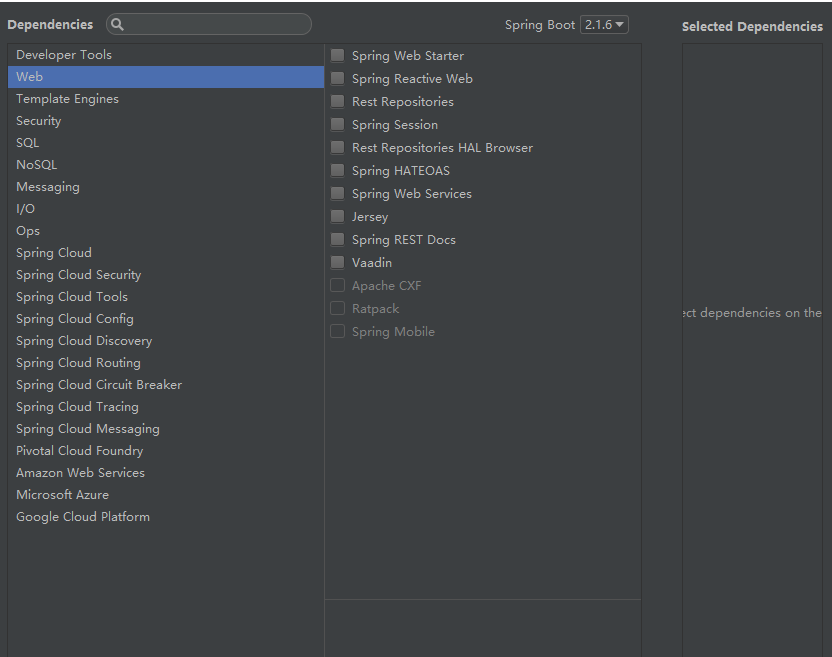Screen dimensions: 832x657
Task: Select the Developer Tools category
Action: point(166,55)
